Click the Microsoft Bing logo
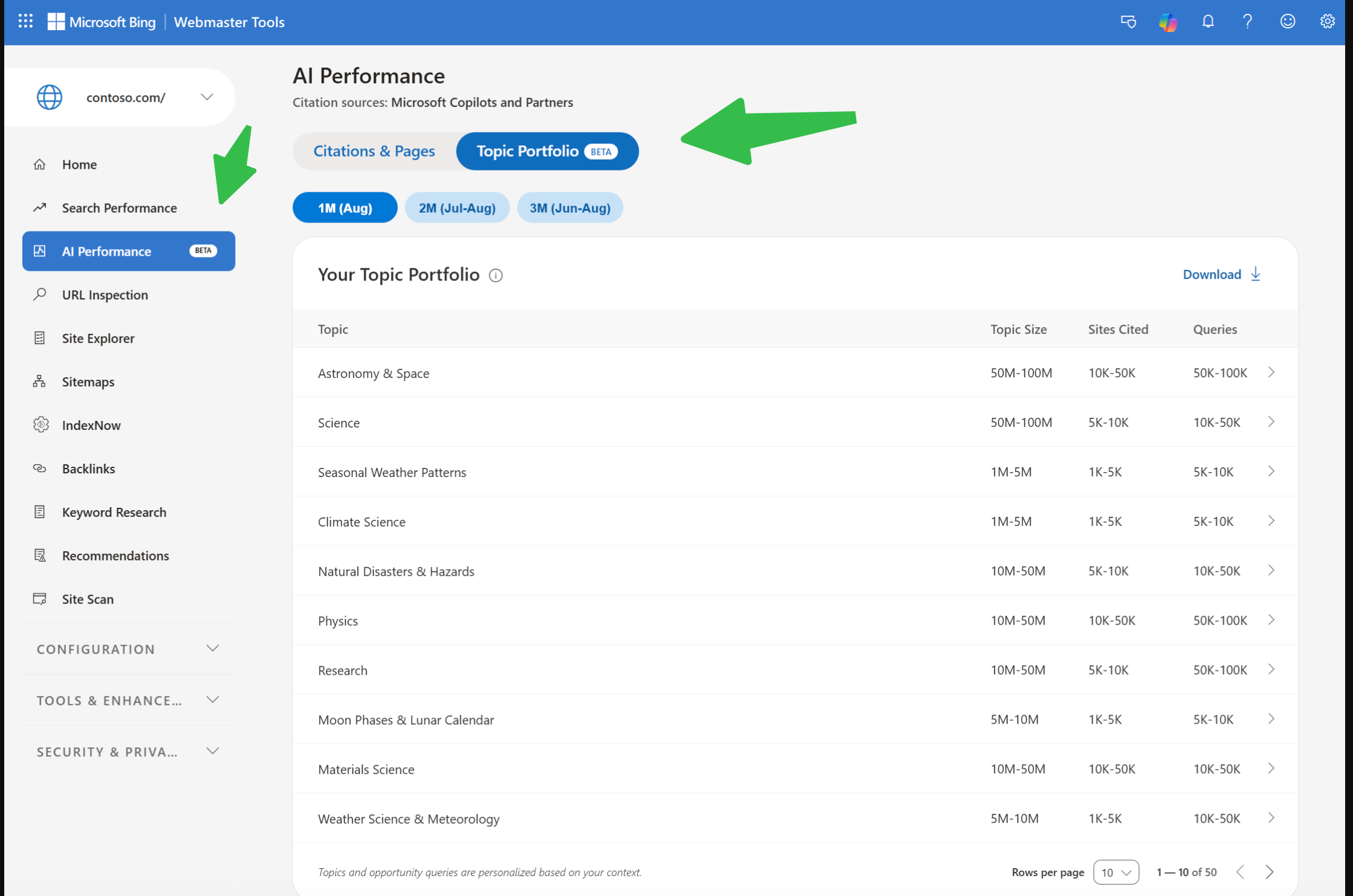This screenshot has height=896, width=1353. point(102,22)
